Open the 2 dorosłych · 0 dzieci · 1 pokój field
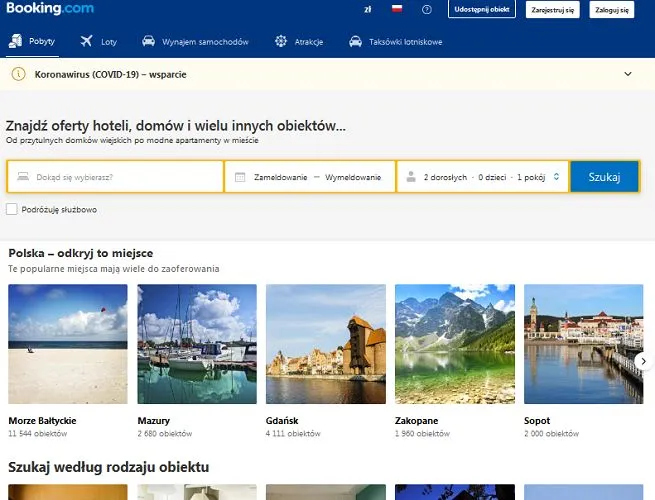 coord(482,177)
